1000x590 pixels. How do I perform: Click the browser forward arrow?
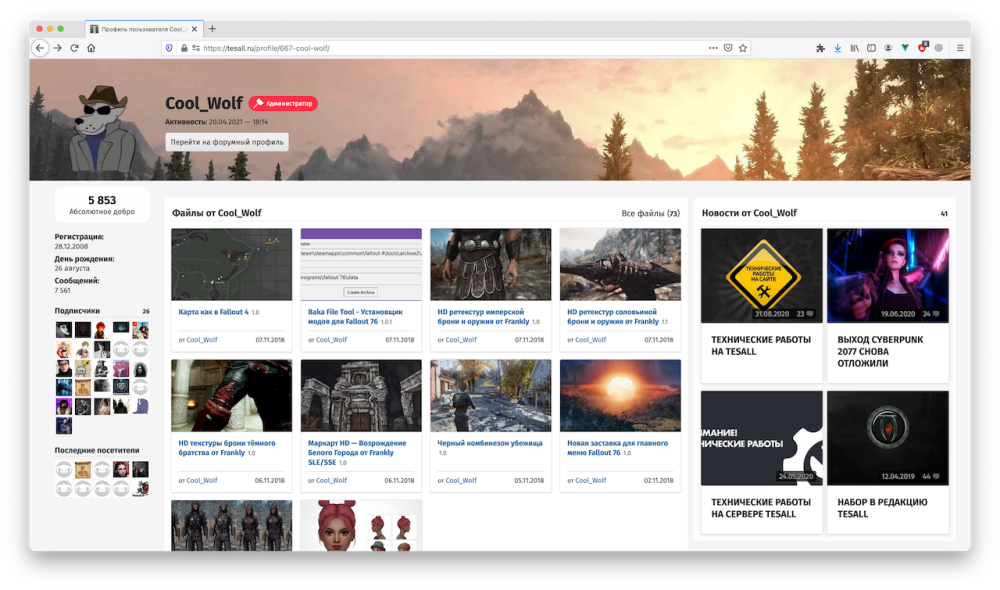[x=57, y=48]
